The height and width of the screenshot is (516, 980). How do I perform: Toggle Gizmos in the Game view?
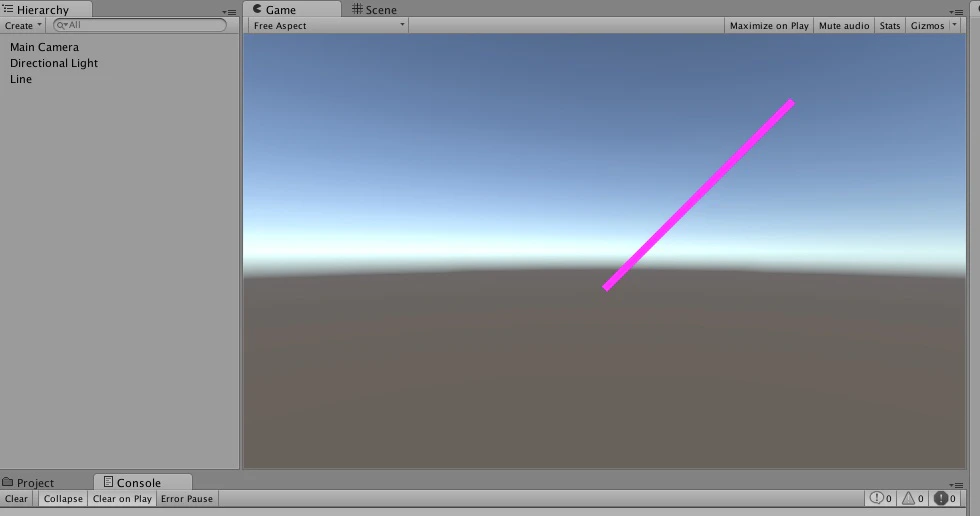tap(927, 26)
